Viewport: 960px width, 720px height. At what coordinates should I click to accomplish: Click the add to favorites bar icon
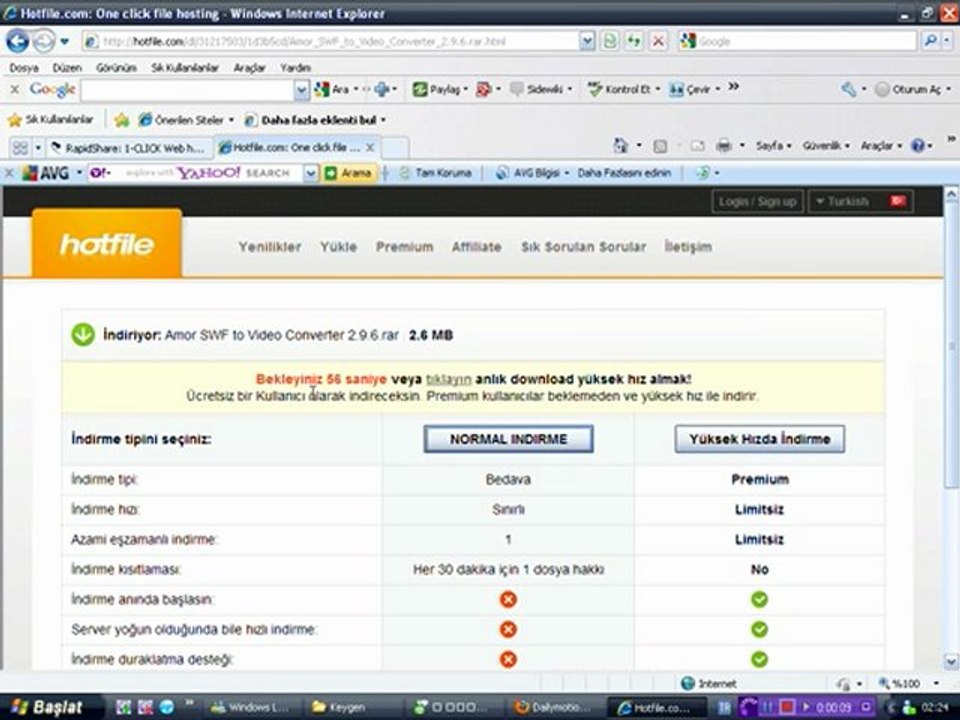click(x=122, y=120)
